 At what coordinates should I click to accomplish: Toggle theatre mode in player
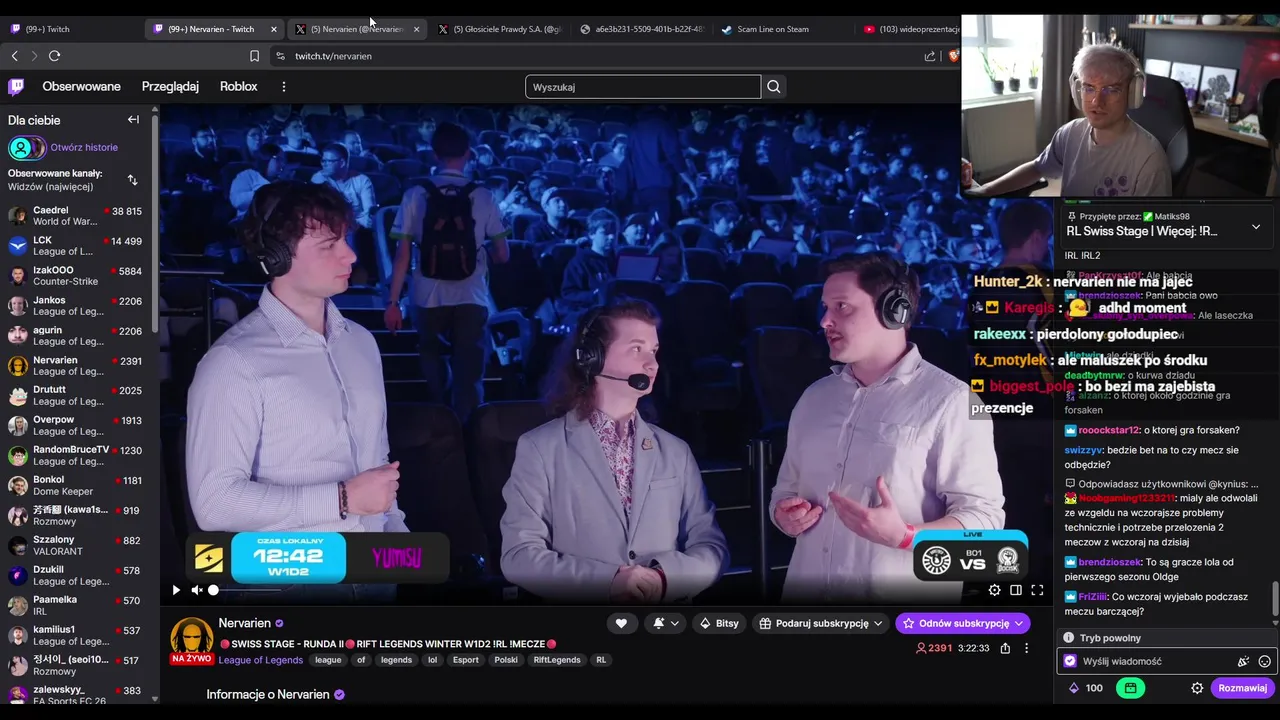click(x=1016, y=590)
